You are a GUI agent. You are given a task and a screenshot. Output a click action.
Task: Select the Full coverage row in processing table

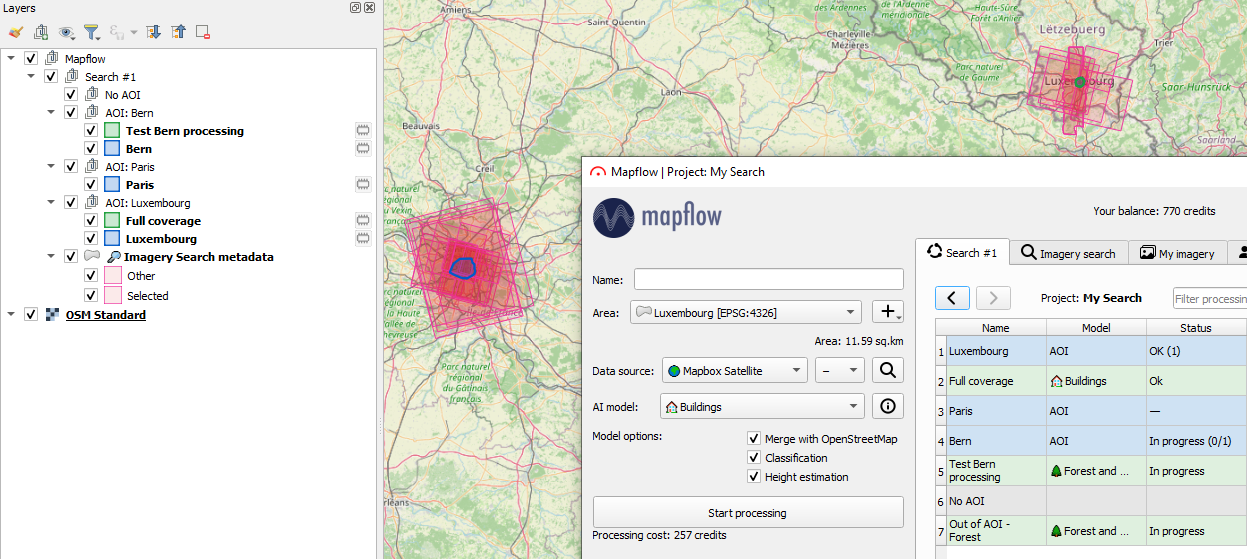click(1091, 381)
